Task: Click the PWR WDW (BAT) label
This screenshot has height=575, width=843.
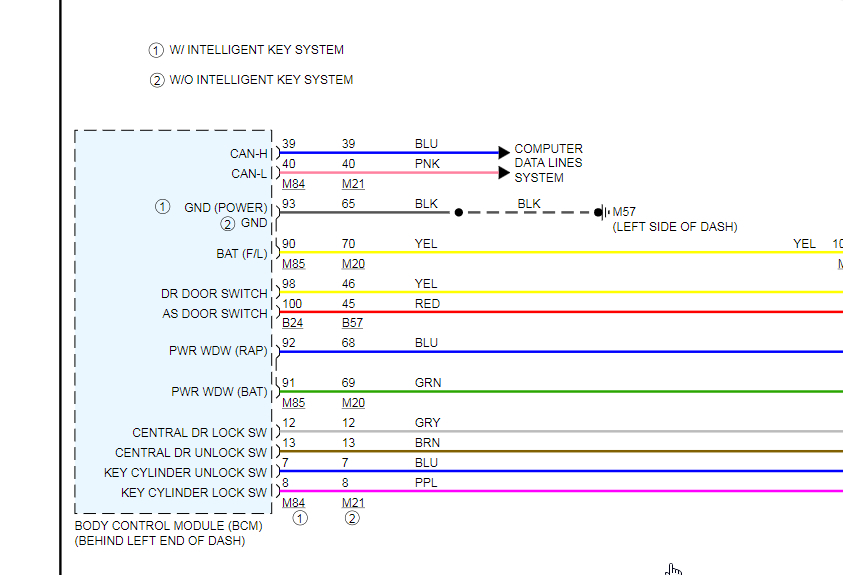Action: click(x=219, y=392)
